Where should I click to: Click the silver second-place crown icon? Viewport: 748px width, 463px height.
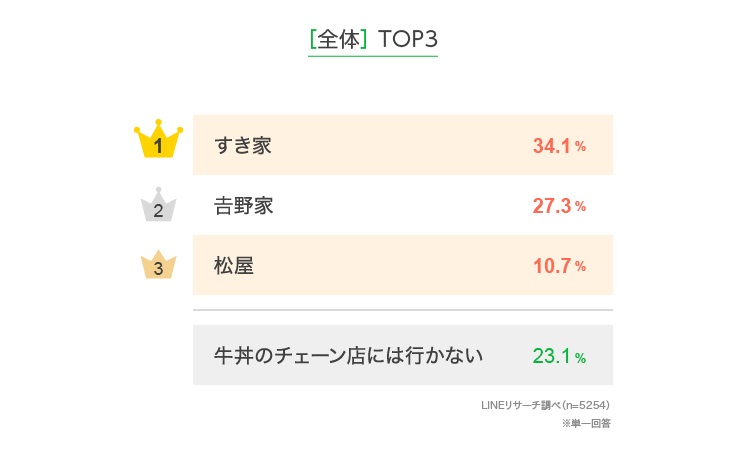(158, 206)
